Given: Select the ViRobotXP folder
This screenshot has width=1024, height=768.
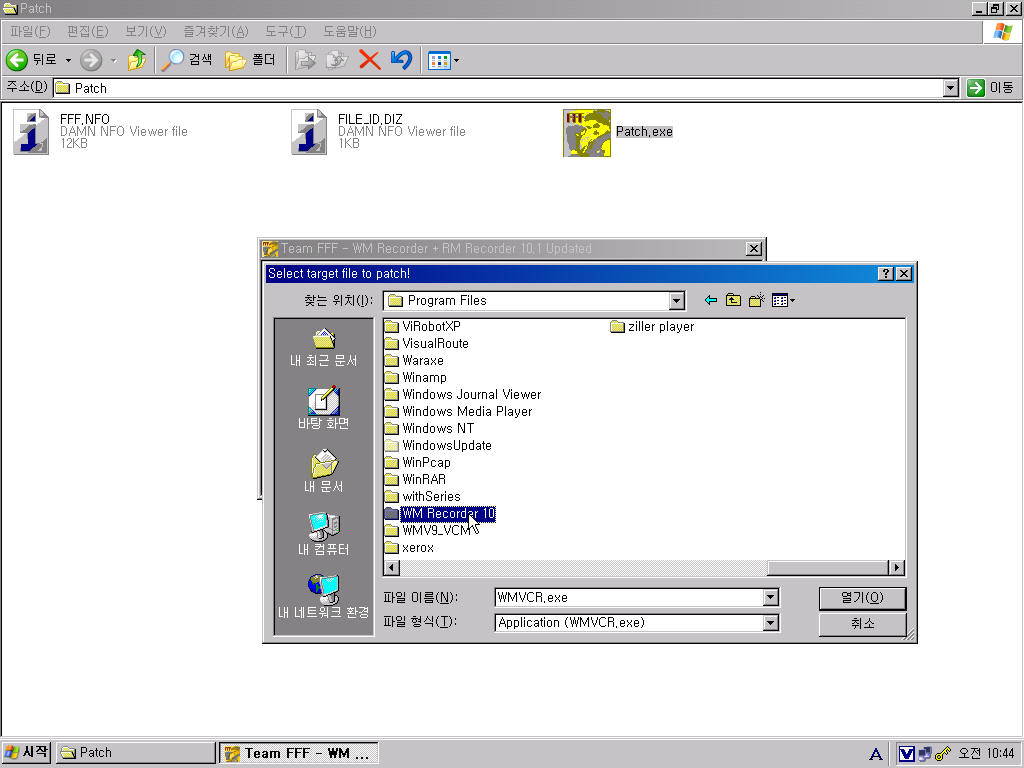Looking at the screenshot, I should (423, 326).
